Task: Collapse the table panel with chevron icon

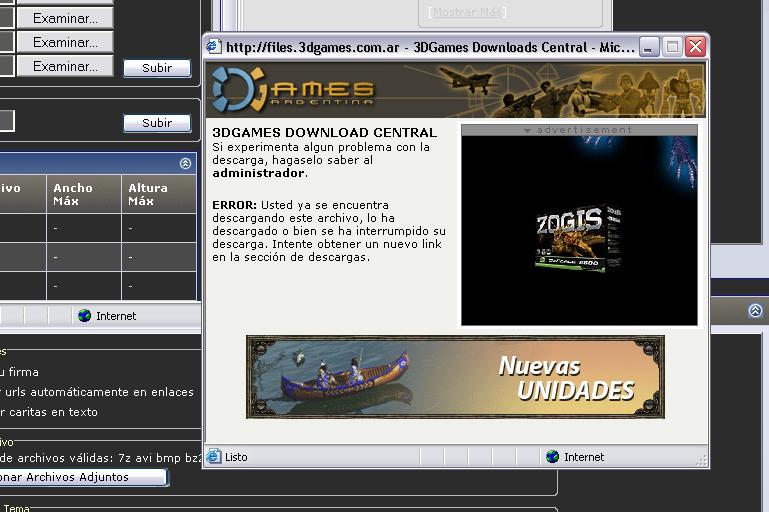Action: [x=185, y=163]
